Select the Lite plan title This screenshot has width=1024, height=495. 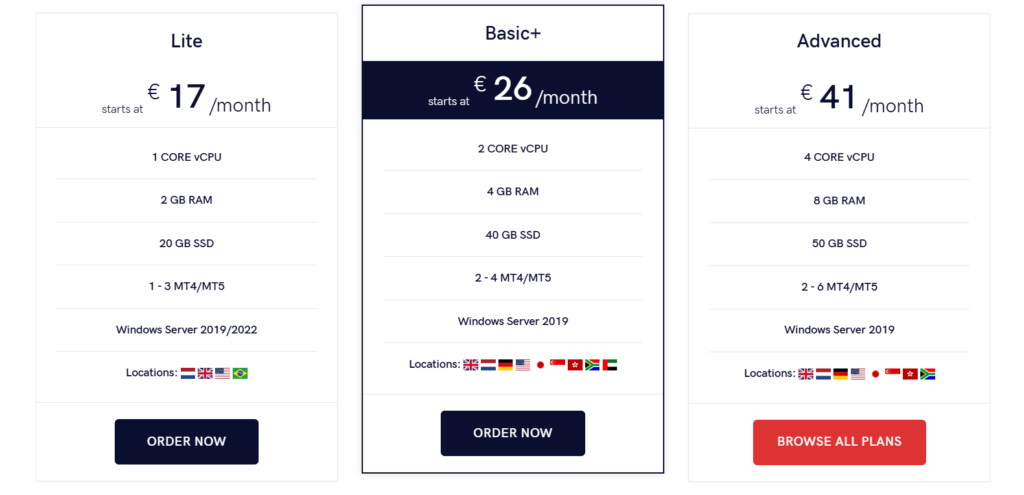click(187, 41)
